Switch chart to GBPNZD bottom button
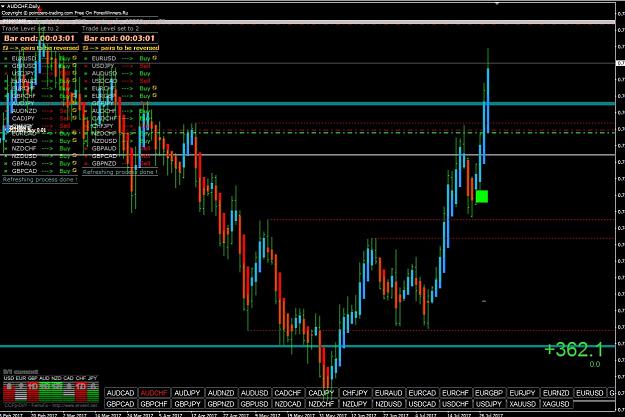The width and height of the screenshot is (625, 417). (221, 404)
